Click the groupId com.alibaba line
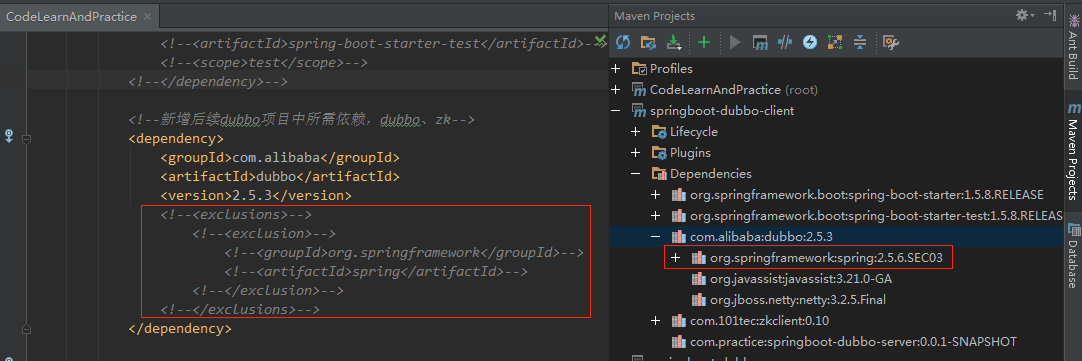The height and width of the screenshot is (361, 1082). (x=280, y=157)
